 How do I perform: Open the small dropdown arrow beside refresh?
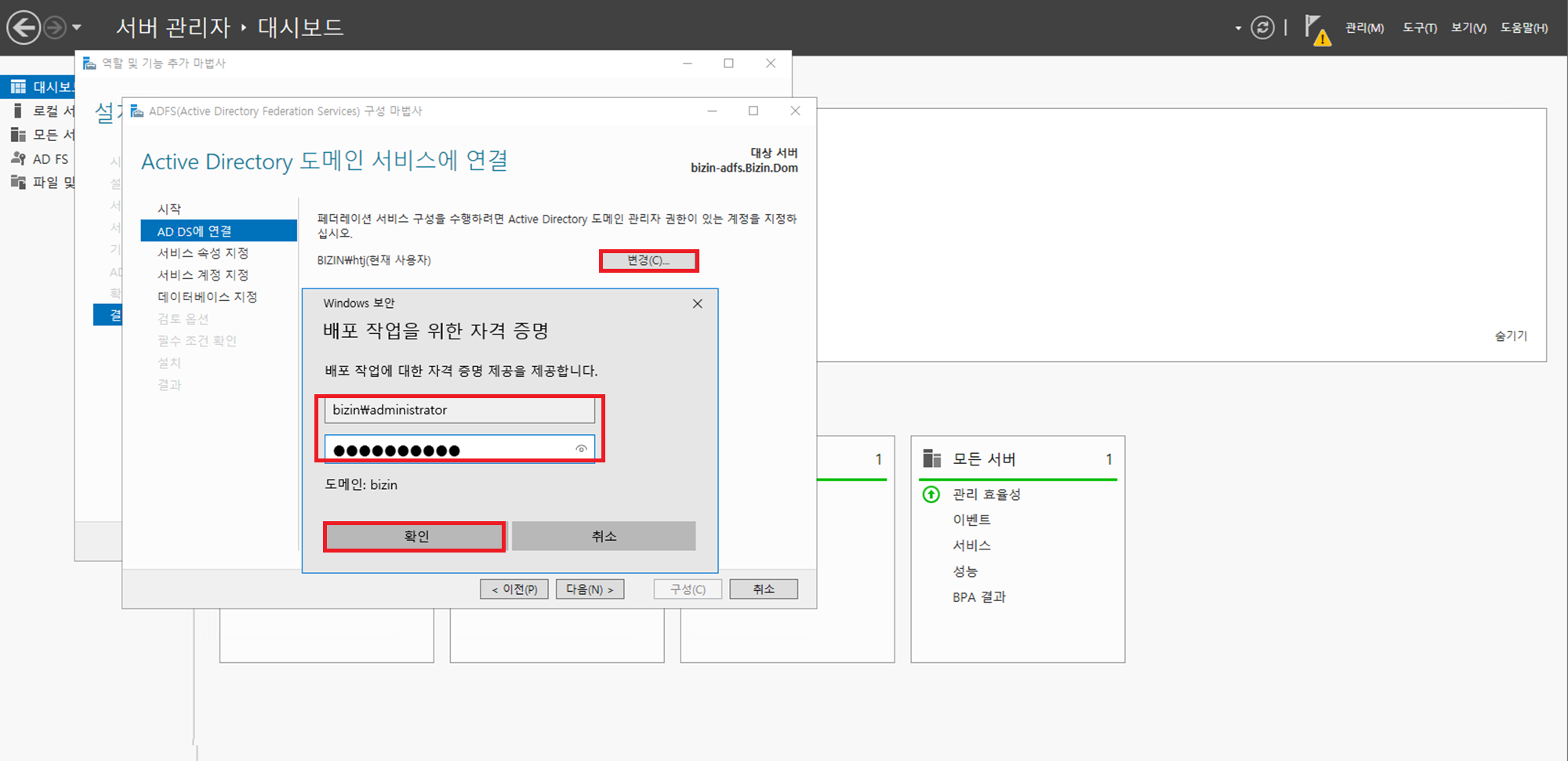coord(1238,28)
